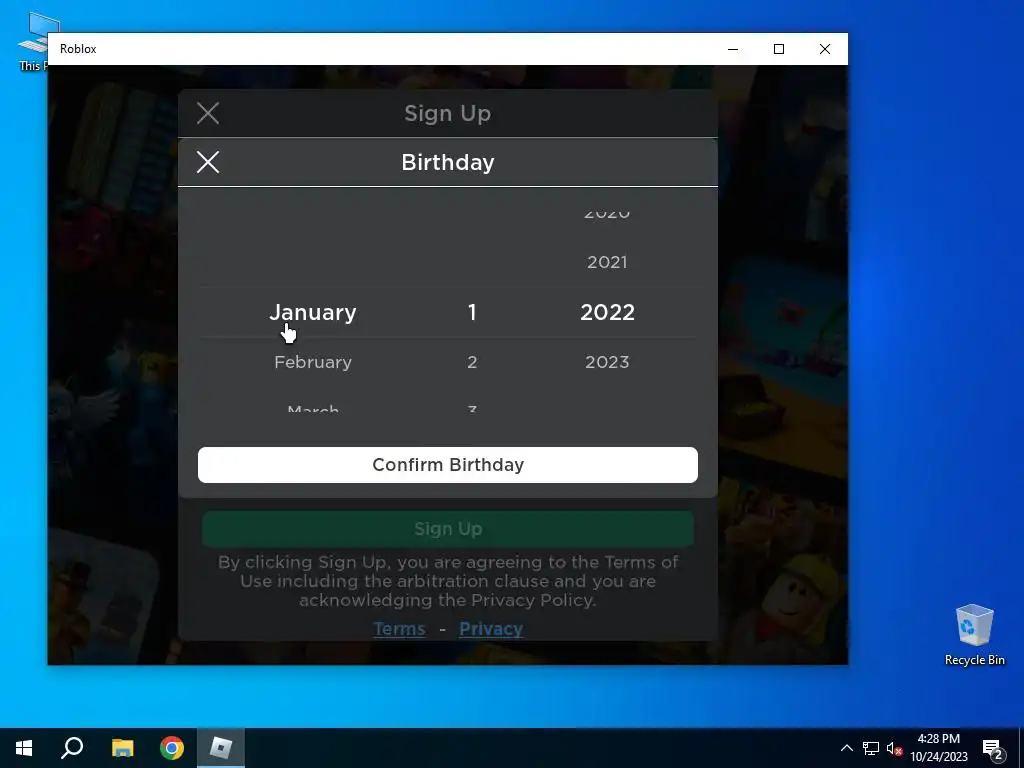Screen dimensions: 1024x768
Task: Click the green Sign Up button
Action: click(447, 528)
